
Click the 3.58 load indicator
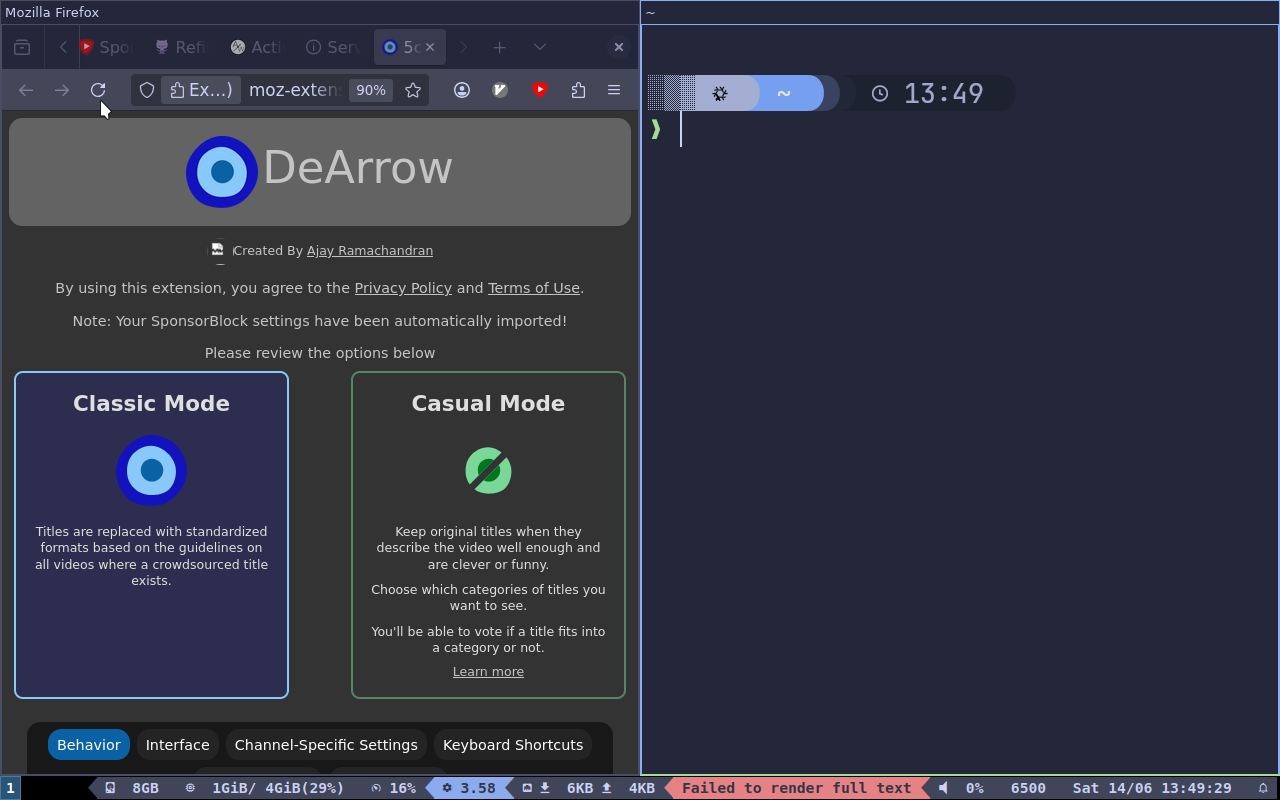tap(469, 788)
